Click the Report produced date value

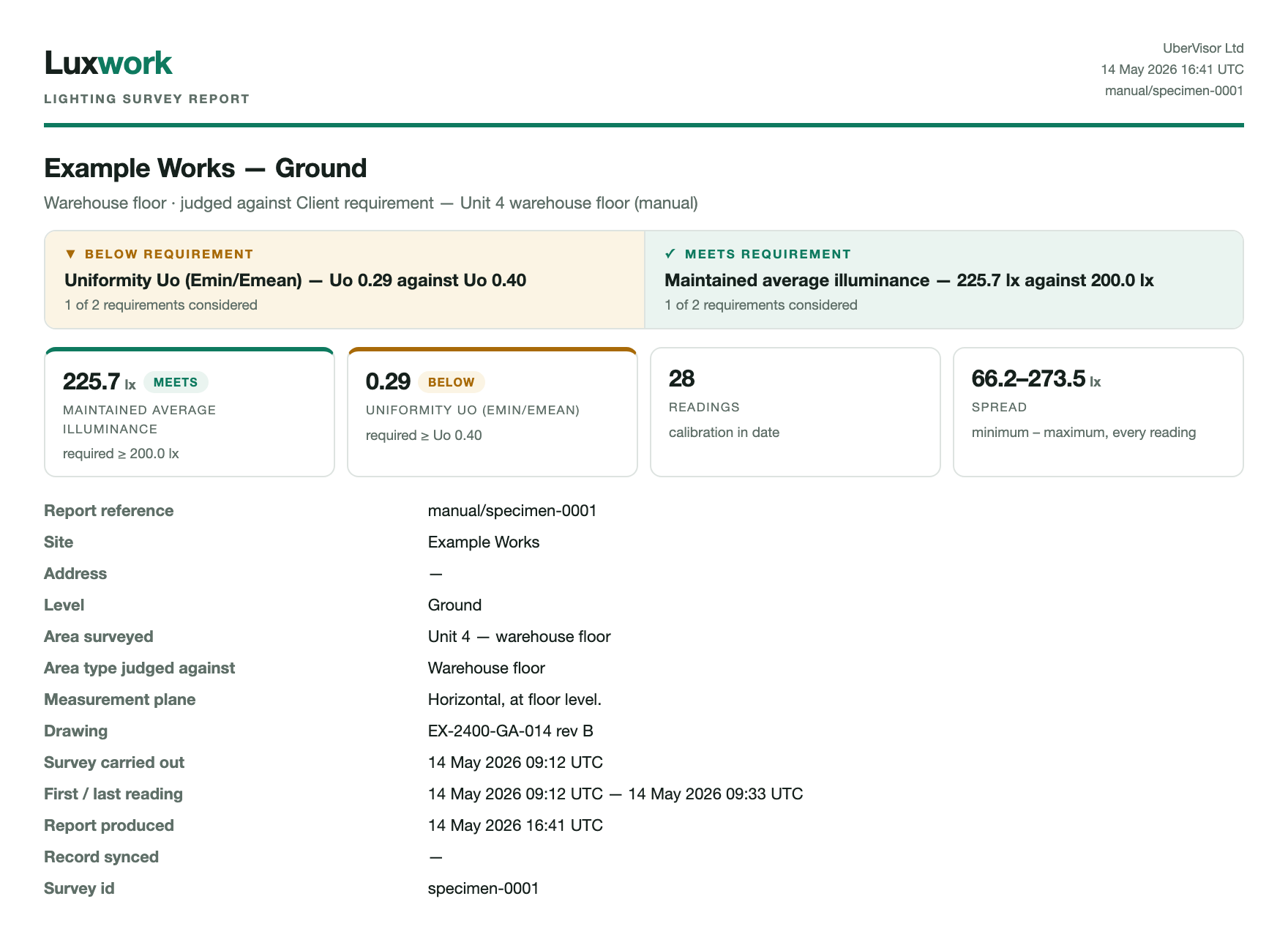coord(515,826)
